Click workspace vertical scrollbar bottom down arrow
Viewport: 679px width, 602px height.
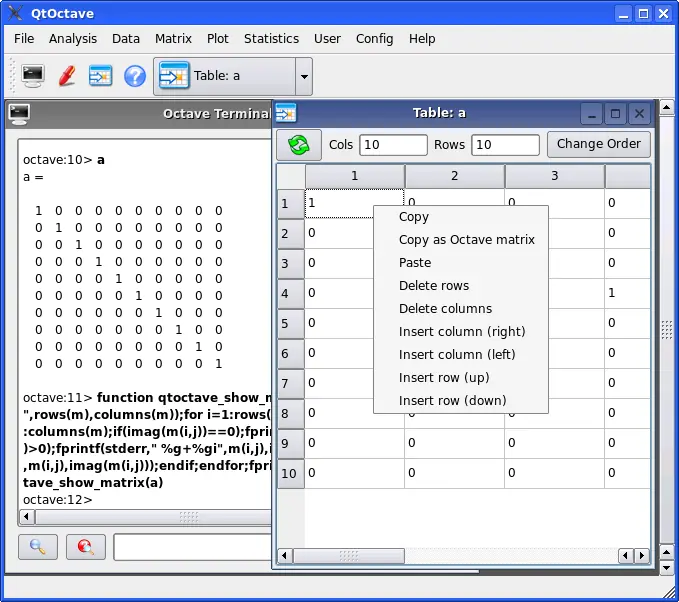pos(667,567)
